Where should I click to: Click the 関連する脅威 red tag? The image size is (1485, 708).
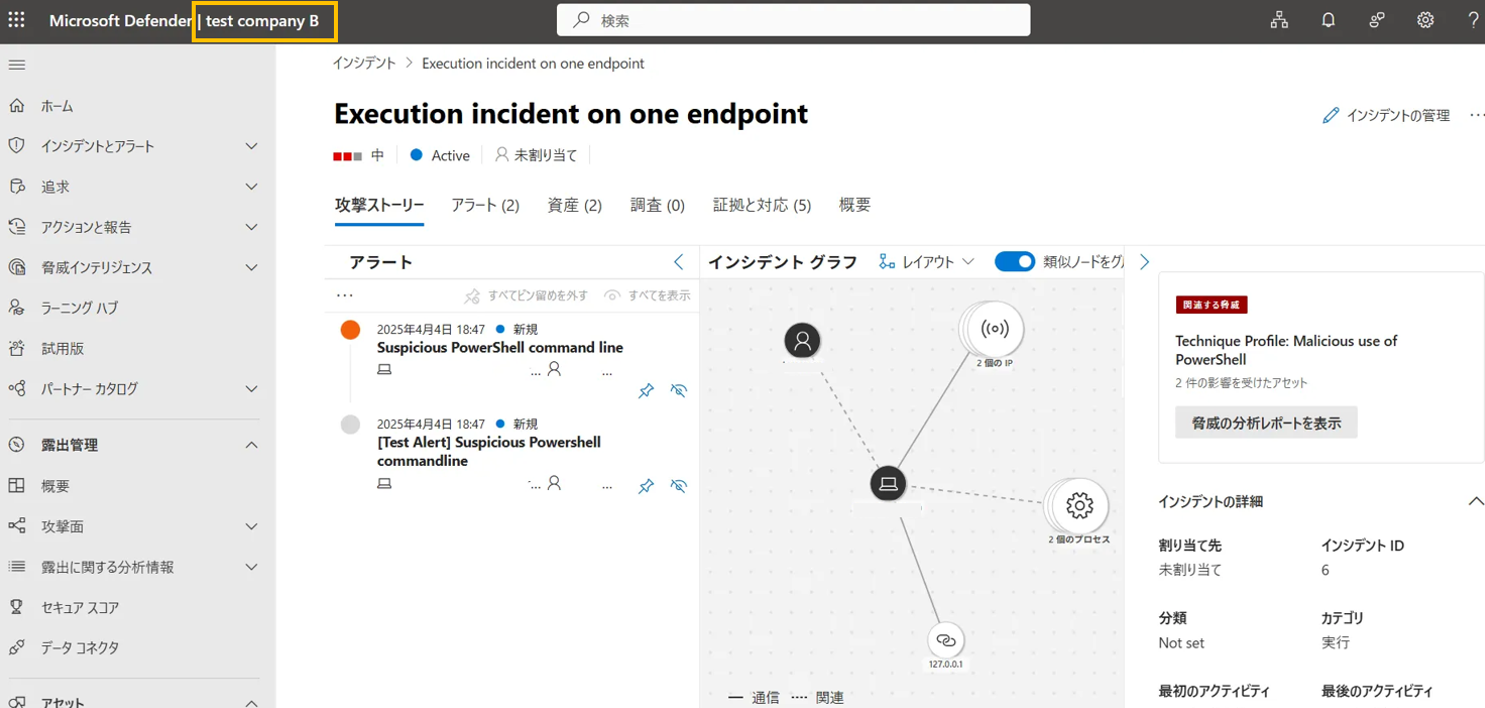[1211, 305]
